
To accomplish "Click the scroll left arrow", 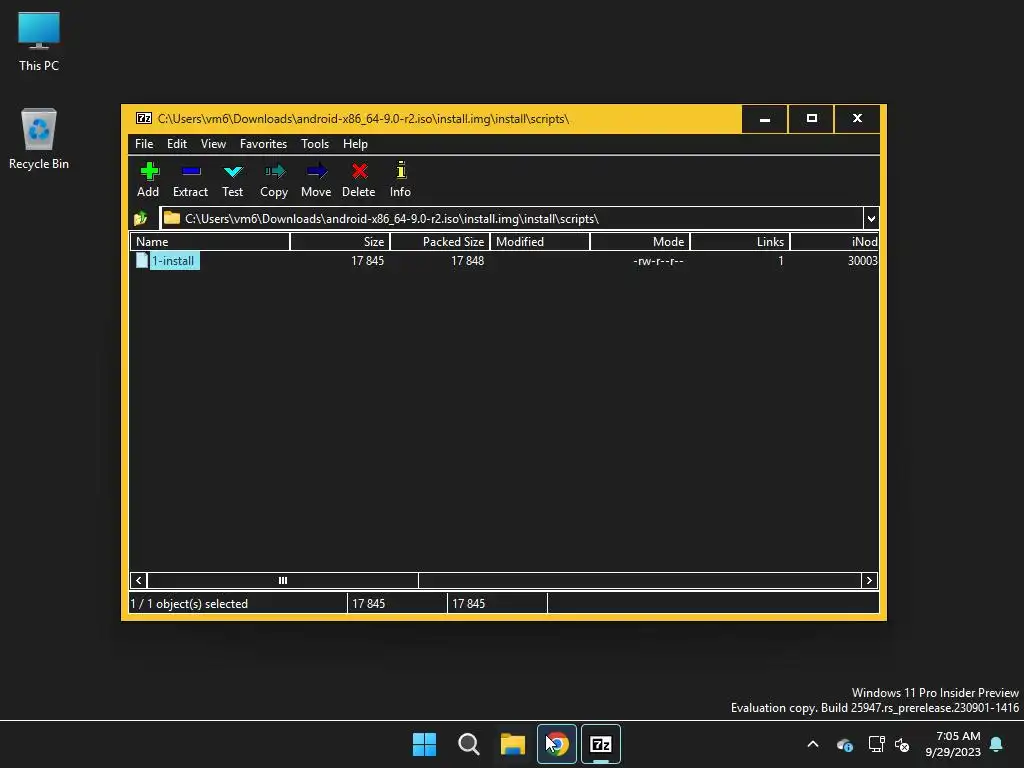I will 138,581.
